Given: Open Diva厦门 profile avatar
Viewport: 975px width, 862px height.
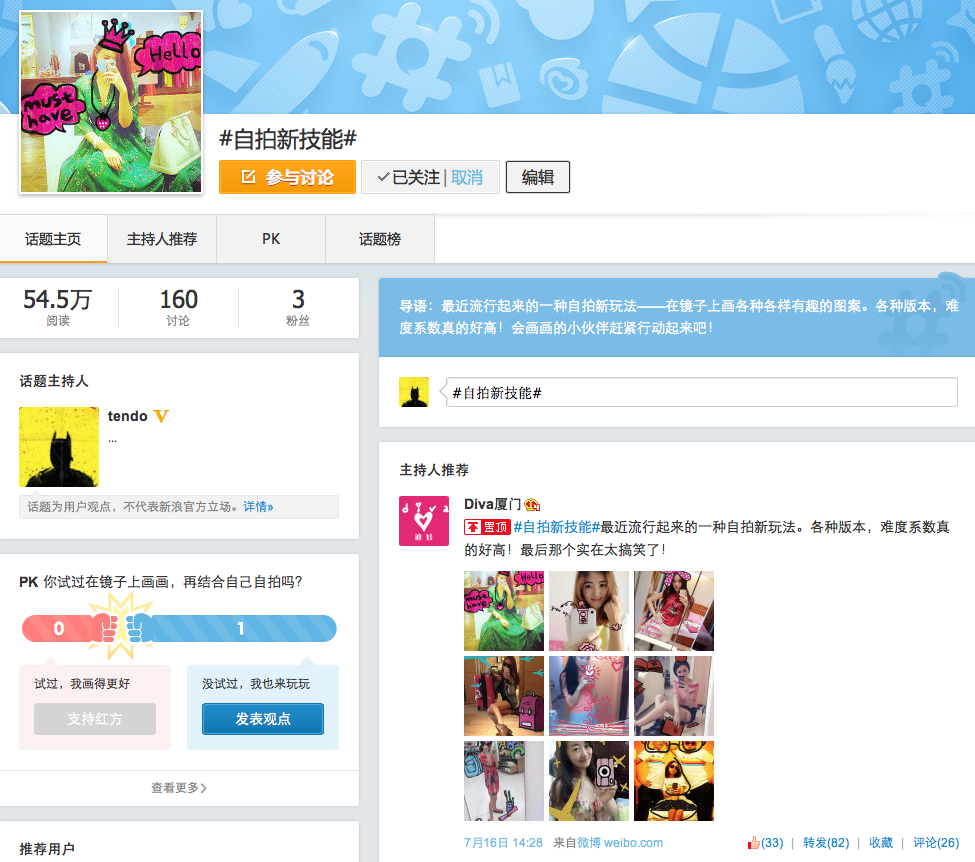Looking at the screenshot, I should [x=424, y=521].
